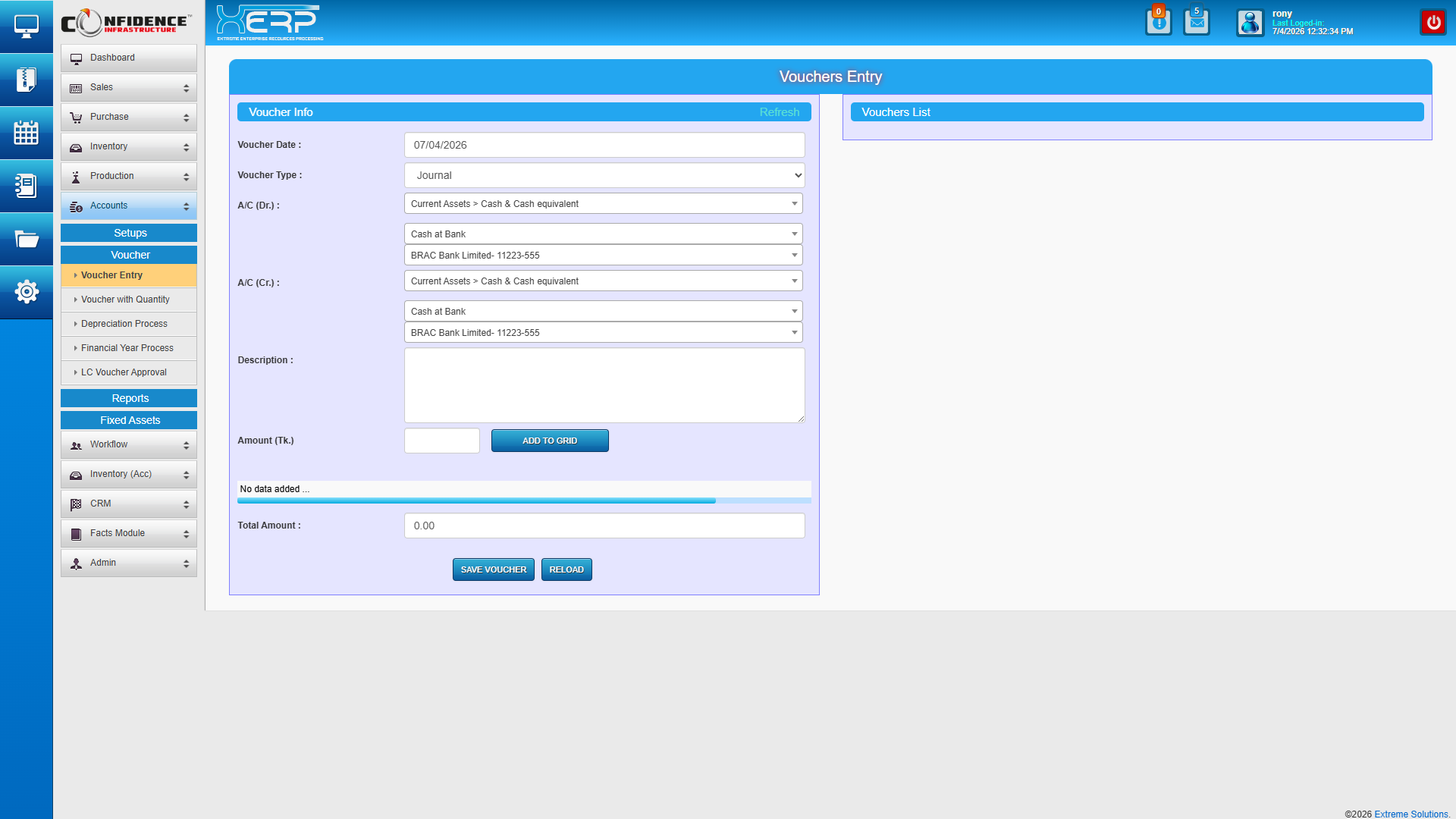Viewport: 1456px width, 819px height.
Task: Select the calendar icon in the left blue sidebar
Action: 27,133
